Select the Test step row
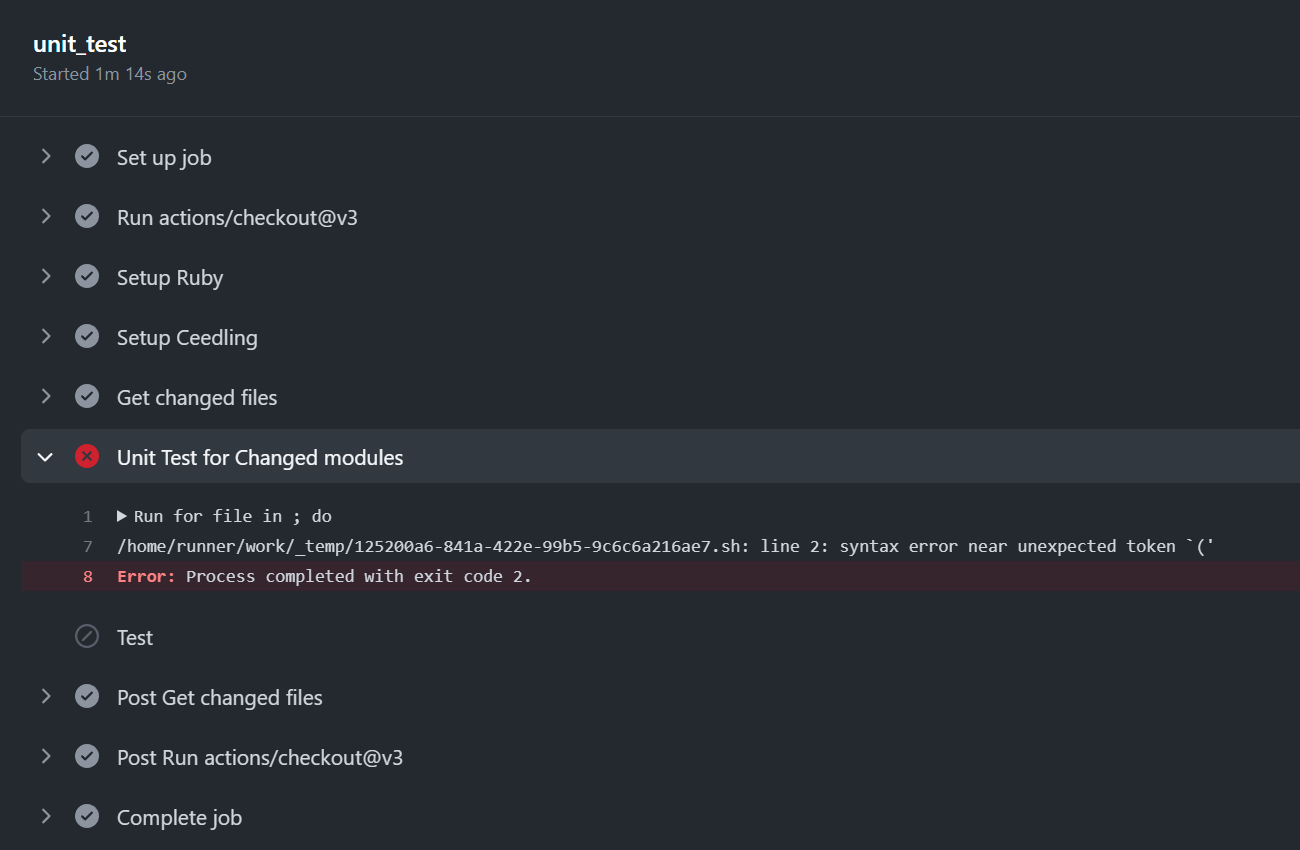The image size is (1300, 850). 135,638
